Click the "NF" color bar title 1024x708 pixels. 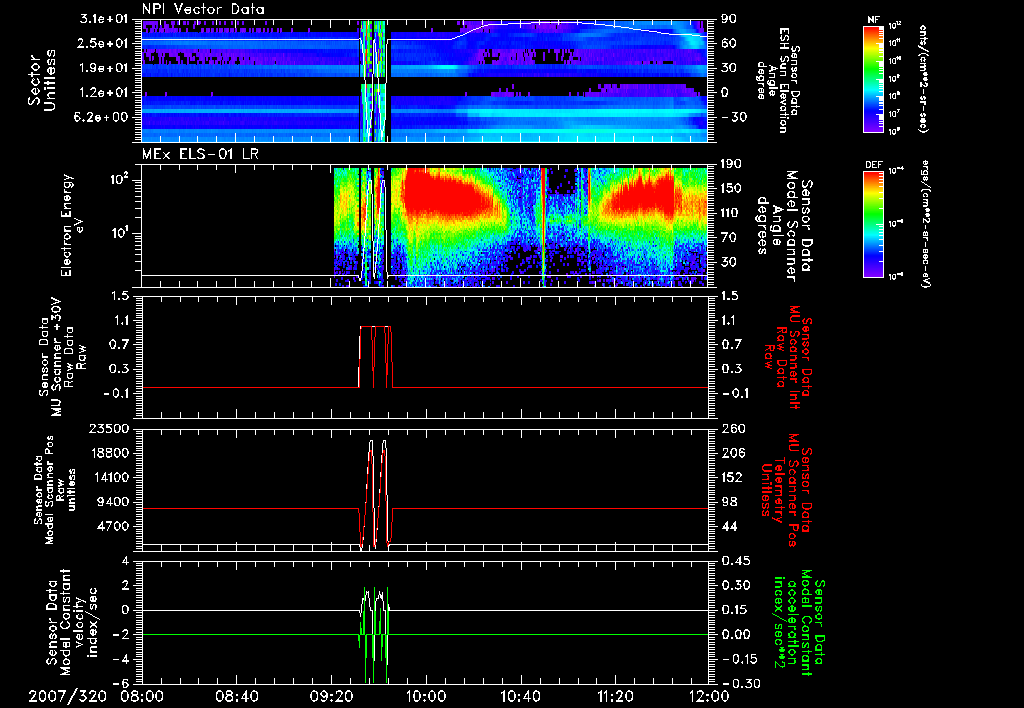(873, 20)
